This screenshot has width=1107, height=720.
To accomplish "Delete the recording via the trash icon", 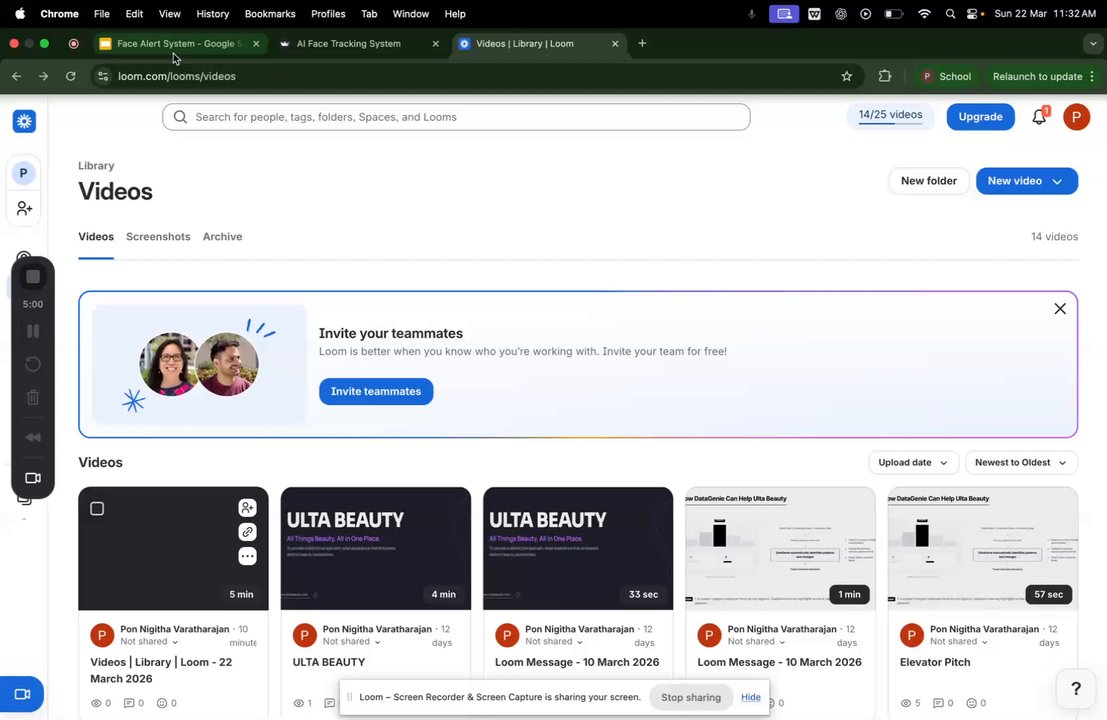I will tap(32, 397).
